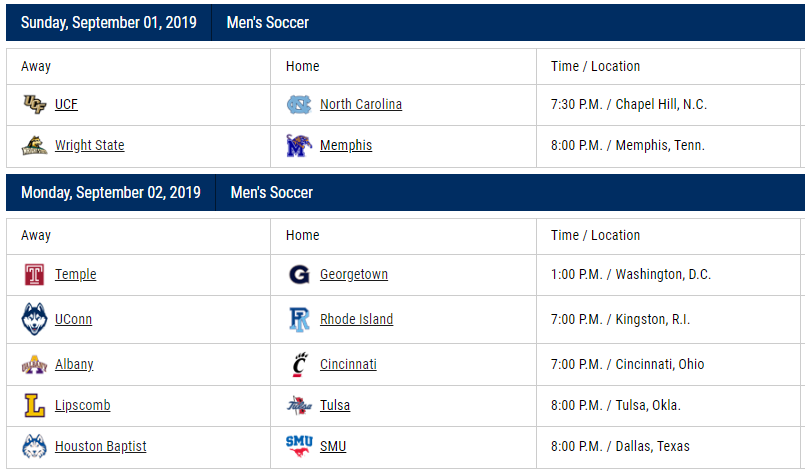Click the Rhode Island R logo
This screenshot has height=474, width=805.
pos(299,319)
